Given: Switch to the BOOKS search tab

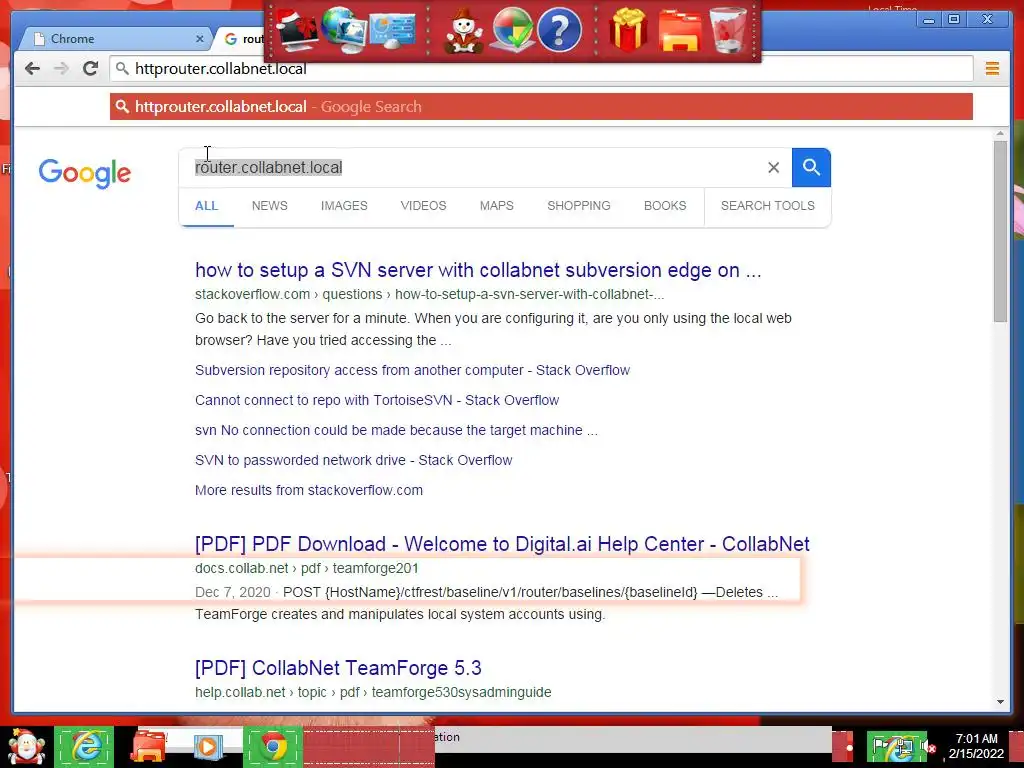Looking at the screenshot, I should (x=665, y=206).
